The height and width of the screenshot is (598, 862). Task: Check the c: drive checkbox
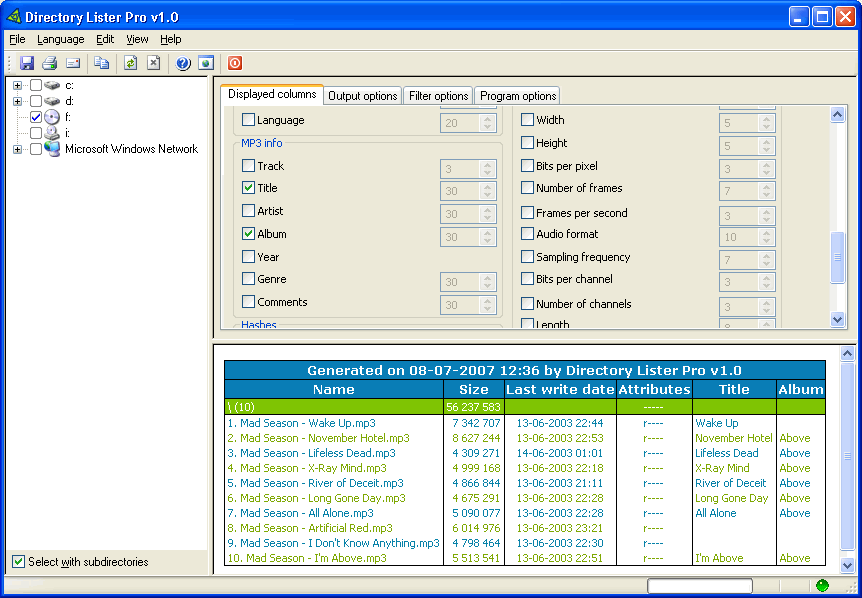click(x=36, y=86)
